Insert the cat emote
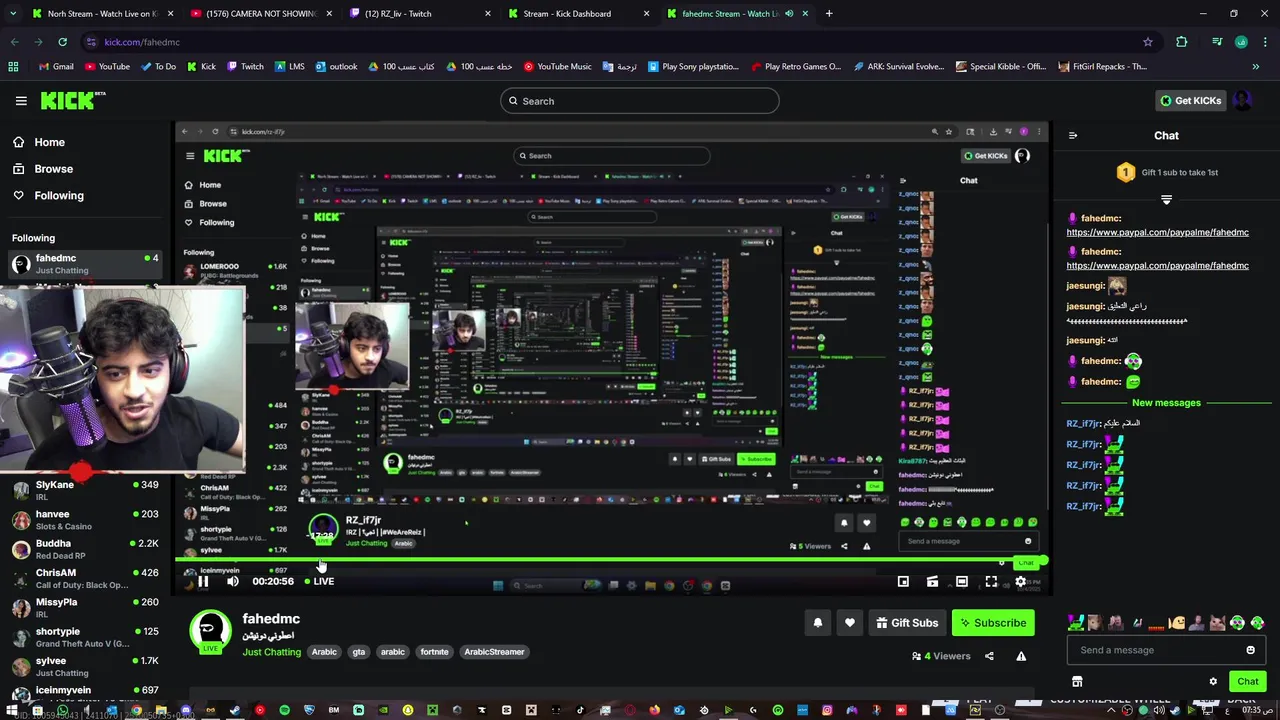 [1217, 623]
